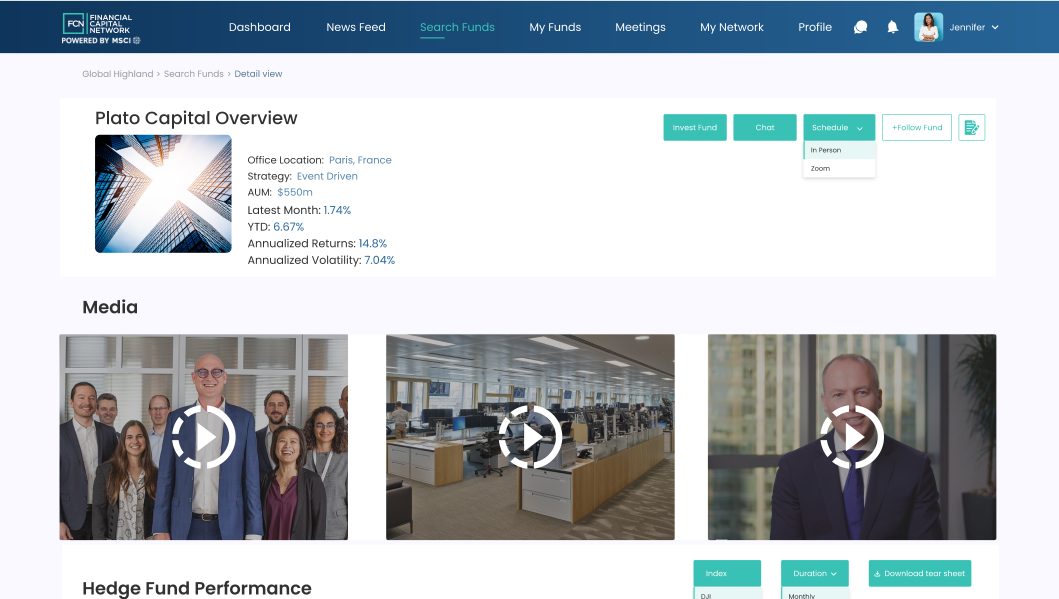This screenshot has height=599, width=1059.
Task: Open the notifications bell
Action: tap(892, 27)
